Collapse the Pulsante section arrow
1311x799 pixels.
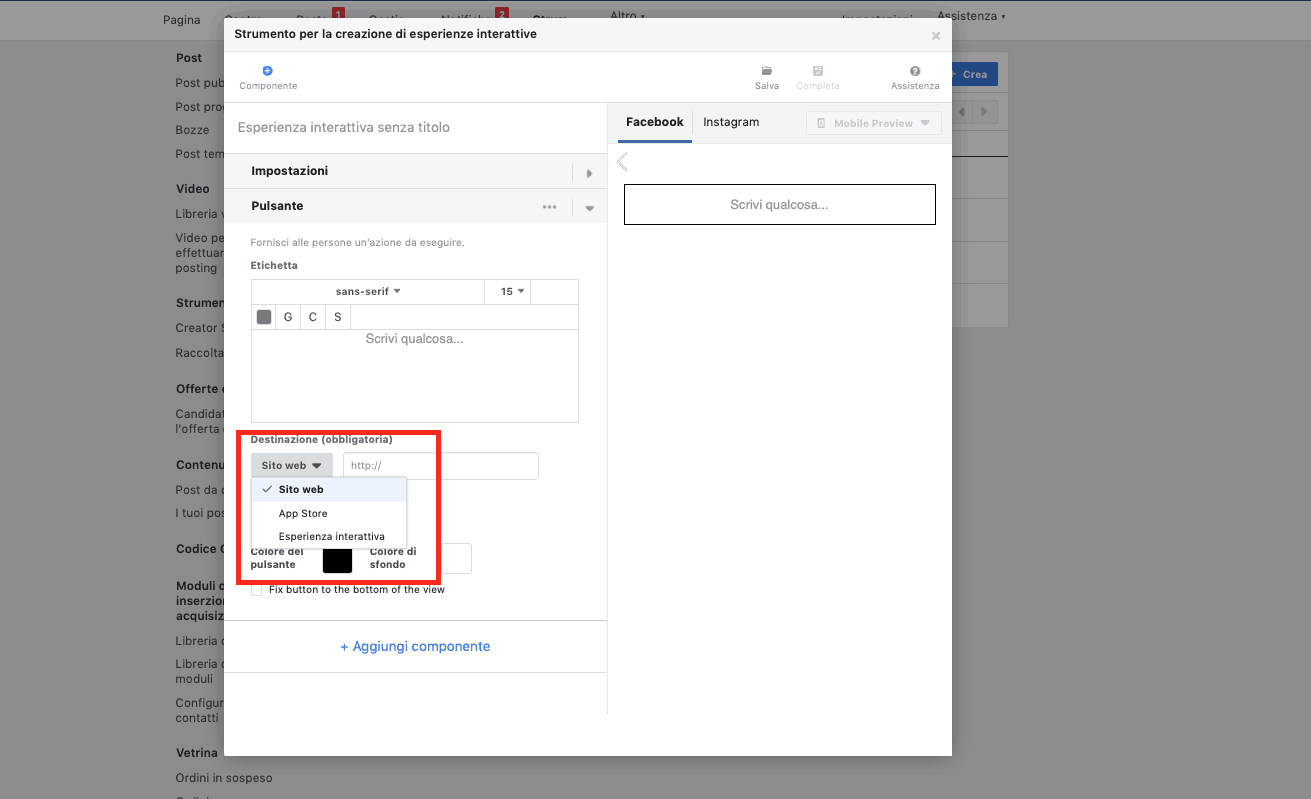click(x=590, y=208)
